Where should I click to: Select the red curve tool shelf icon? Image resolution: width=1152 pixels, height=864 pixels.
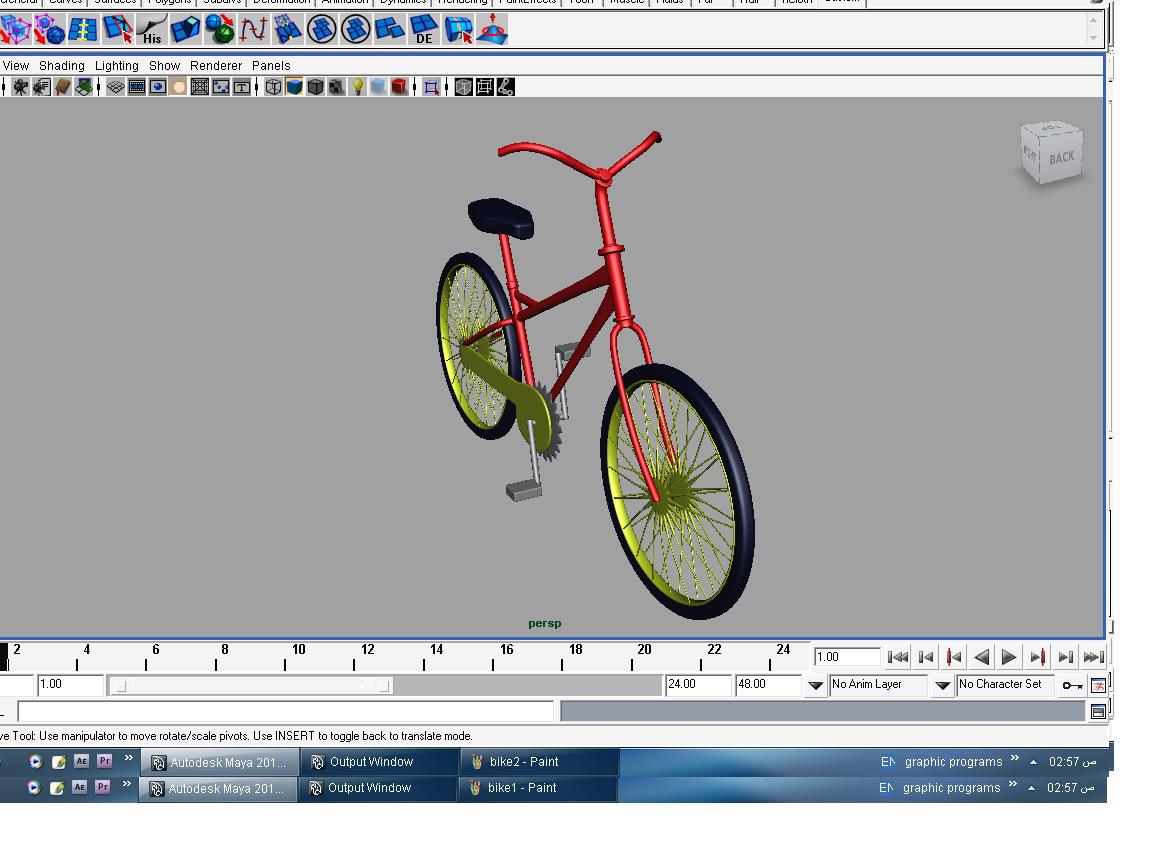pyautogui.click(x=253, y=29)
